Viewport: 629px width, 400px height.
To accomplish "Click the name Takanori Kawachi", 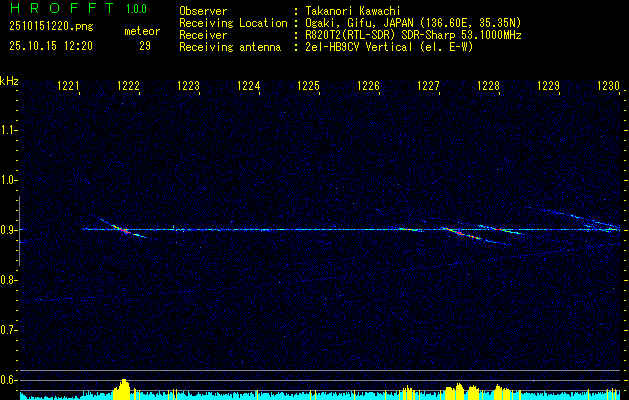I will pos(353,11).
